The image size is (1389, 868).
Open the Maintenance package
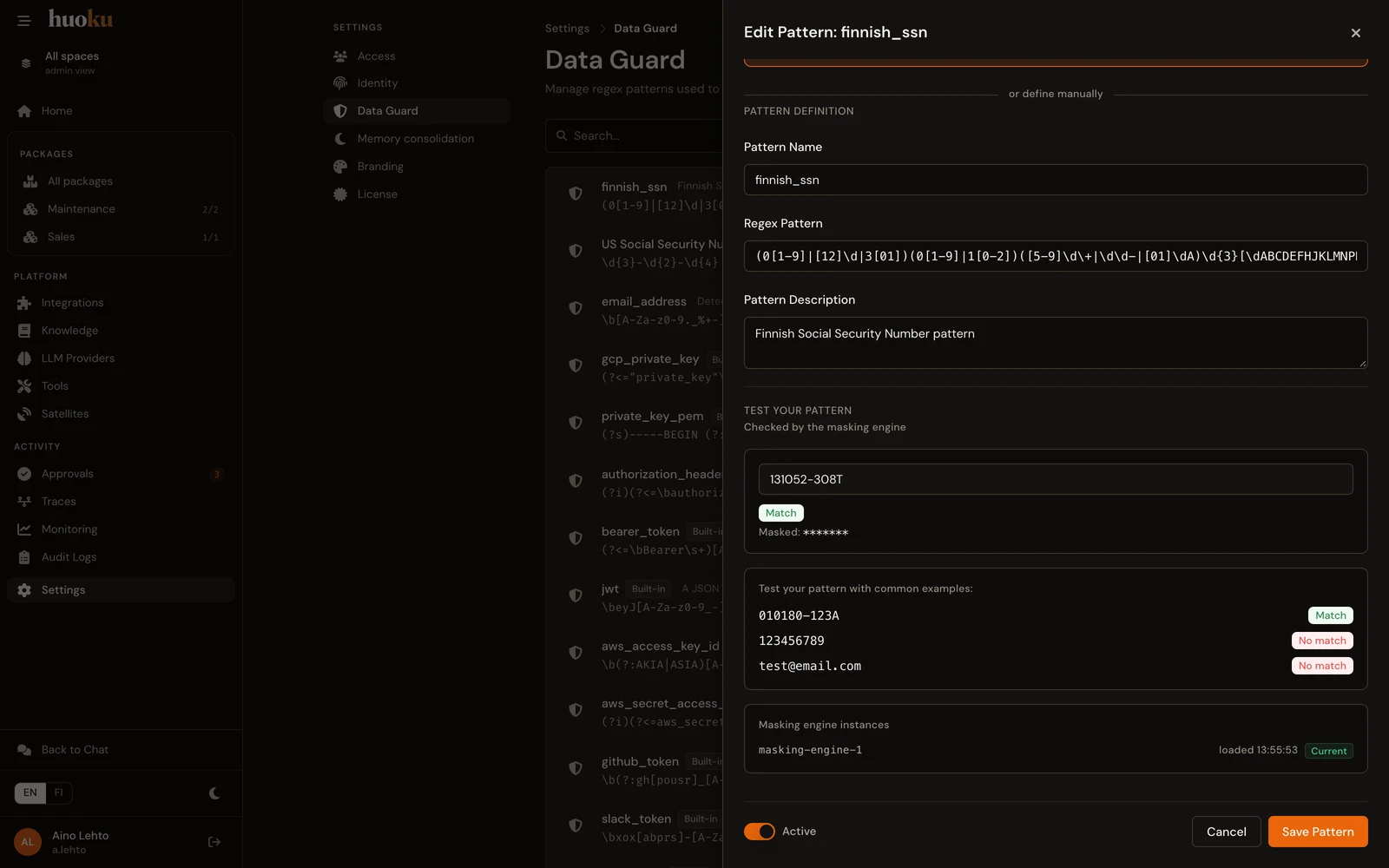tap(121, 209)
